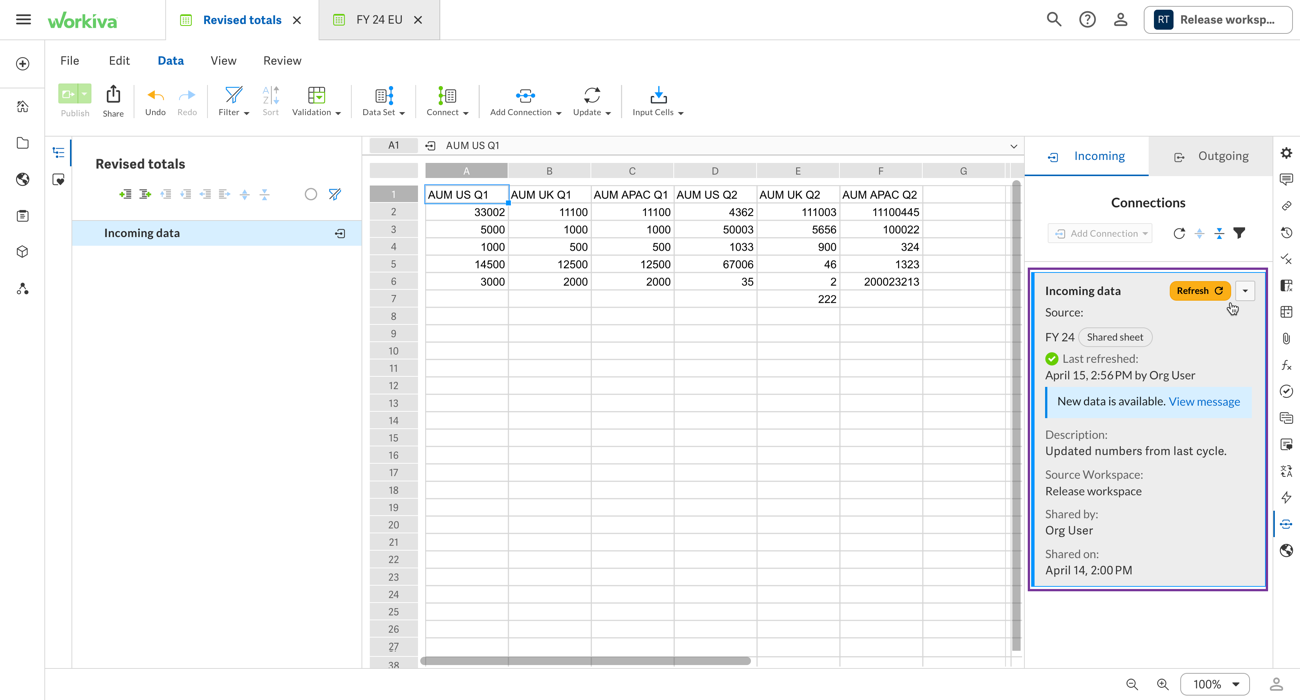Click the horizontal scrollbar below the spreadsheet

(x=585, y=661)
